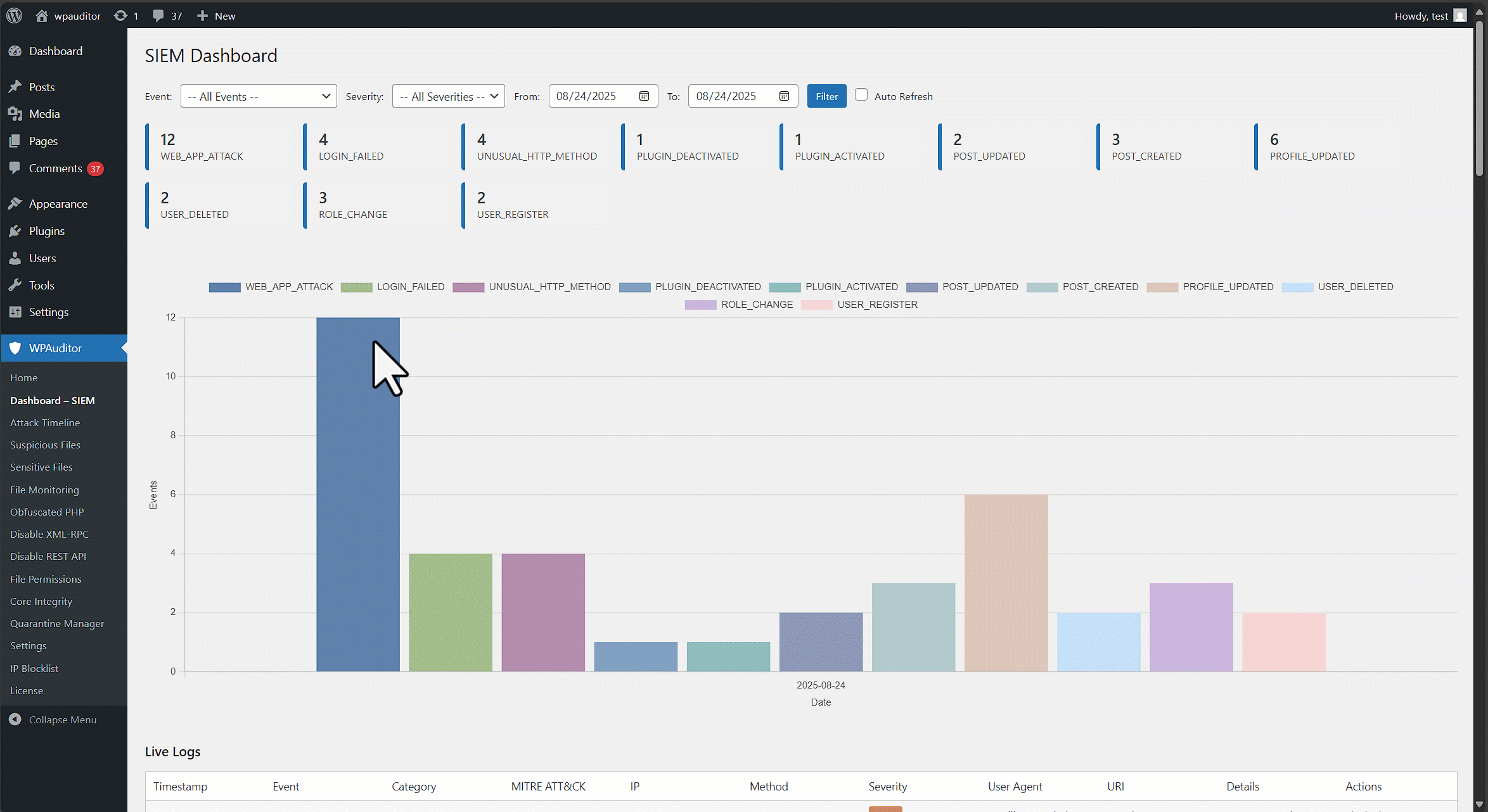Open the Attack Timeline submenu item
The height and width of the screenshot is (812, 1488).
pyautogui.click(x=45, y=422)
